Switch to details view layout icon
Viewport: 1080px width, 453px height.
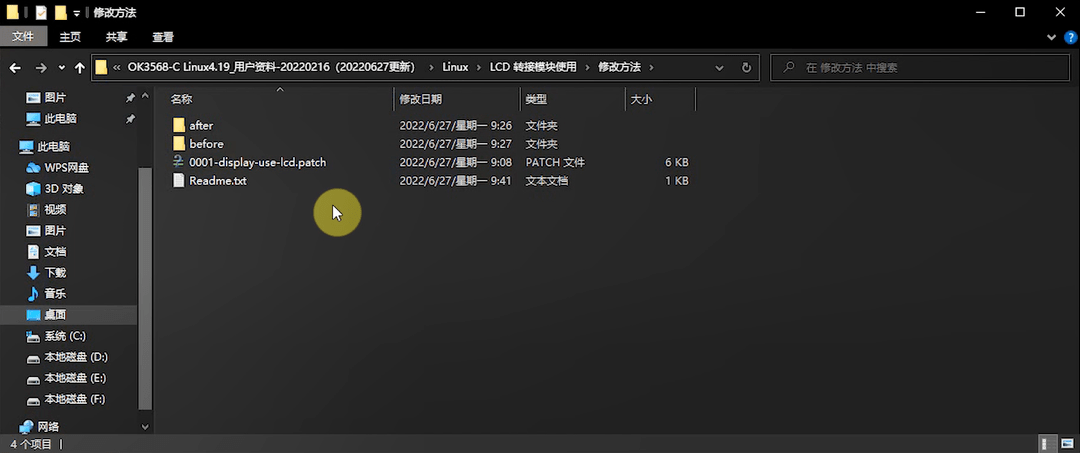(1046, 444)
